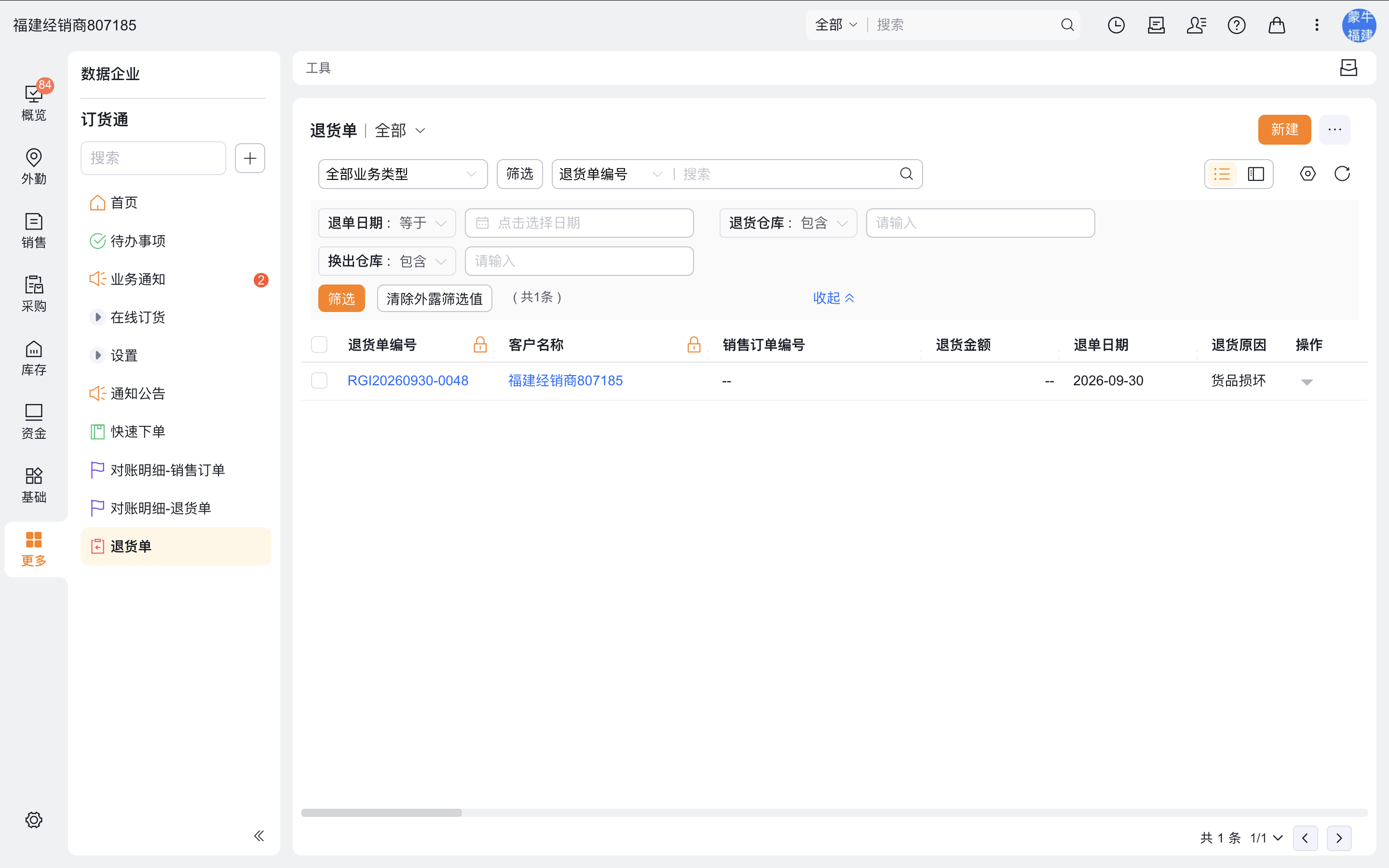The height and width of the screenshot is (868, 1389).
Task: Change the 退货仓库 包含 operator dropdown
Action: 788,223
